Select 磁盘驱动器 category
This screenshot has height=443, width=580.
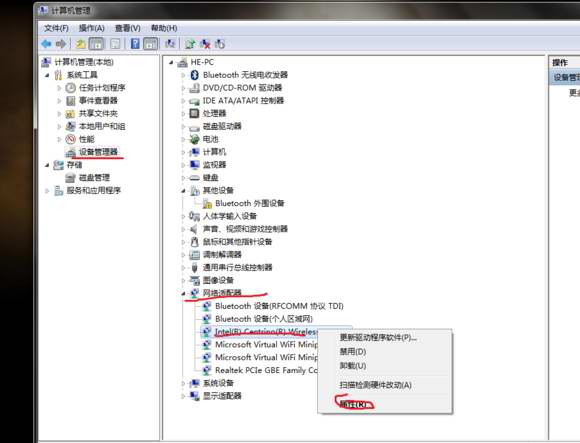tap(222, 126)
